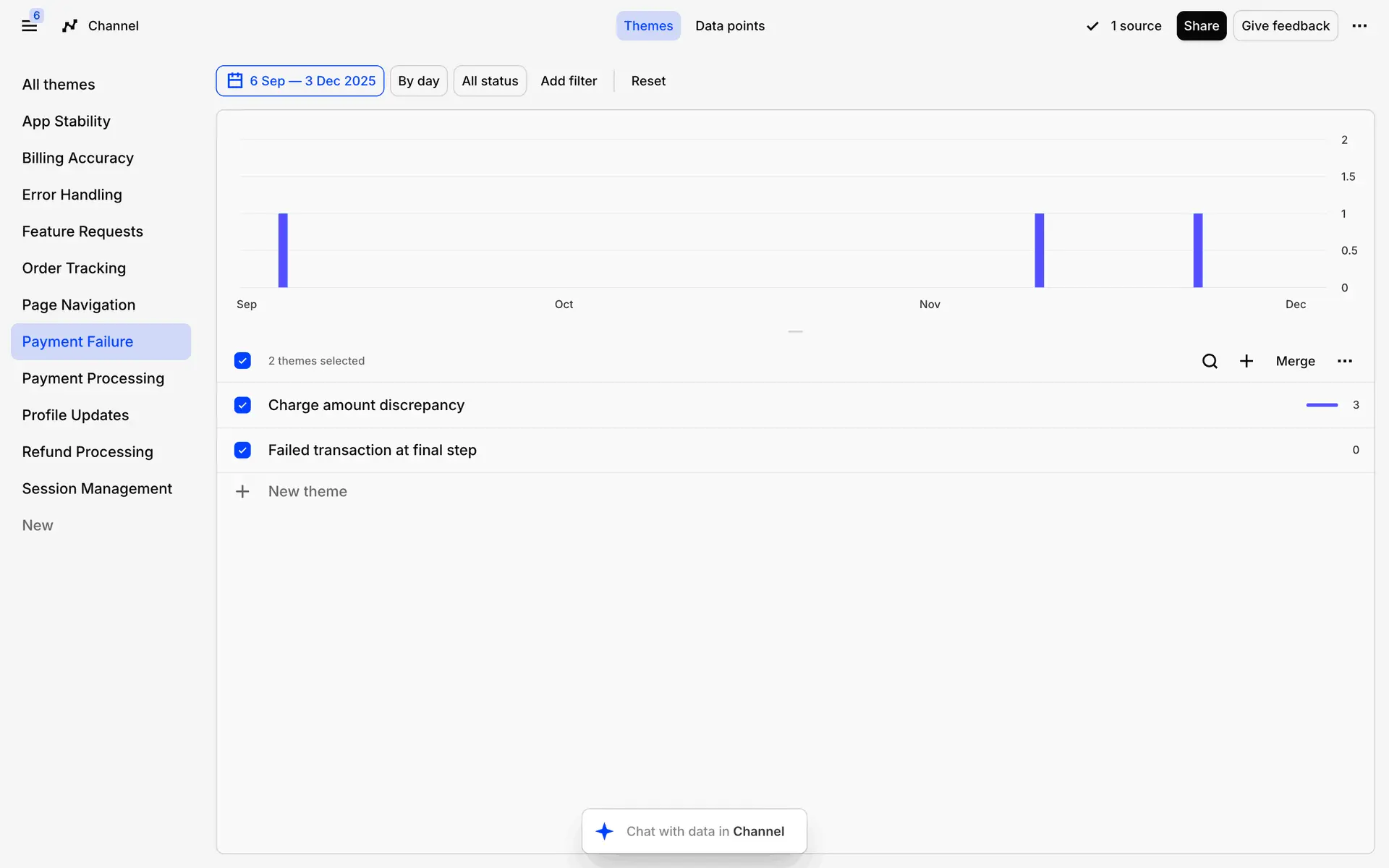This screenshot has width=1389, height=868.
Task: Open the three-dot menu beside Merge
Action: click(x=1344, y=361)
